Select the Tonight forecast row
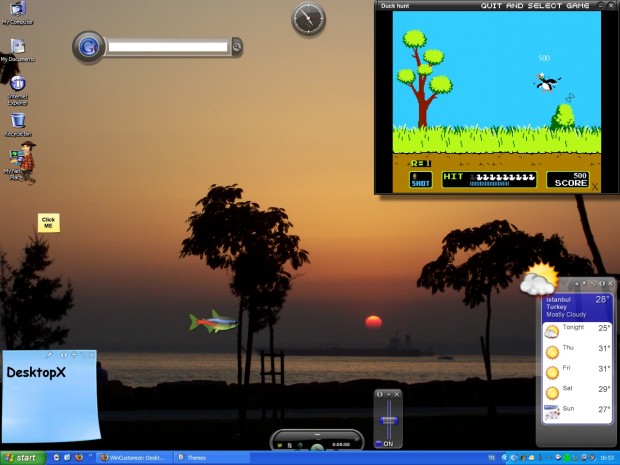620x465 pixels. [576, 328]
